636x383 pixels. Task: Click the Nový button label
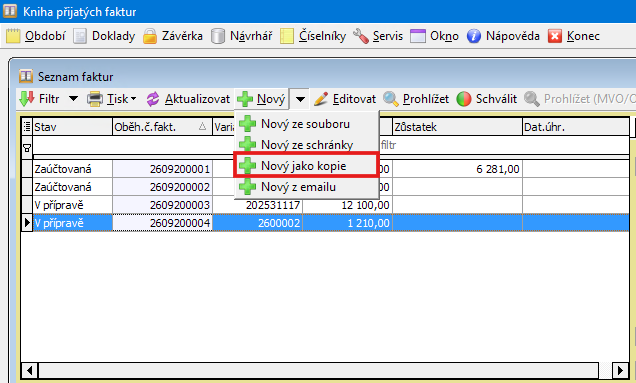[x=271, y=99]
